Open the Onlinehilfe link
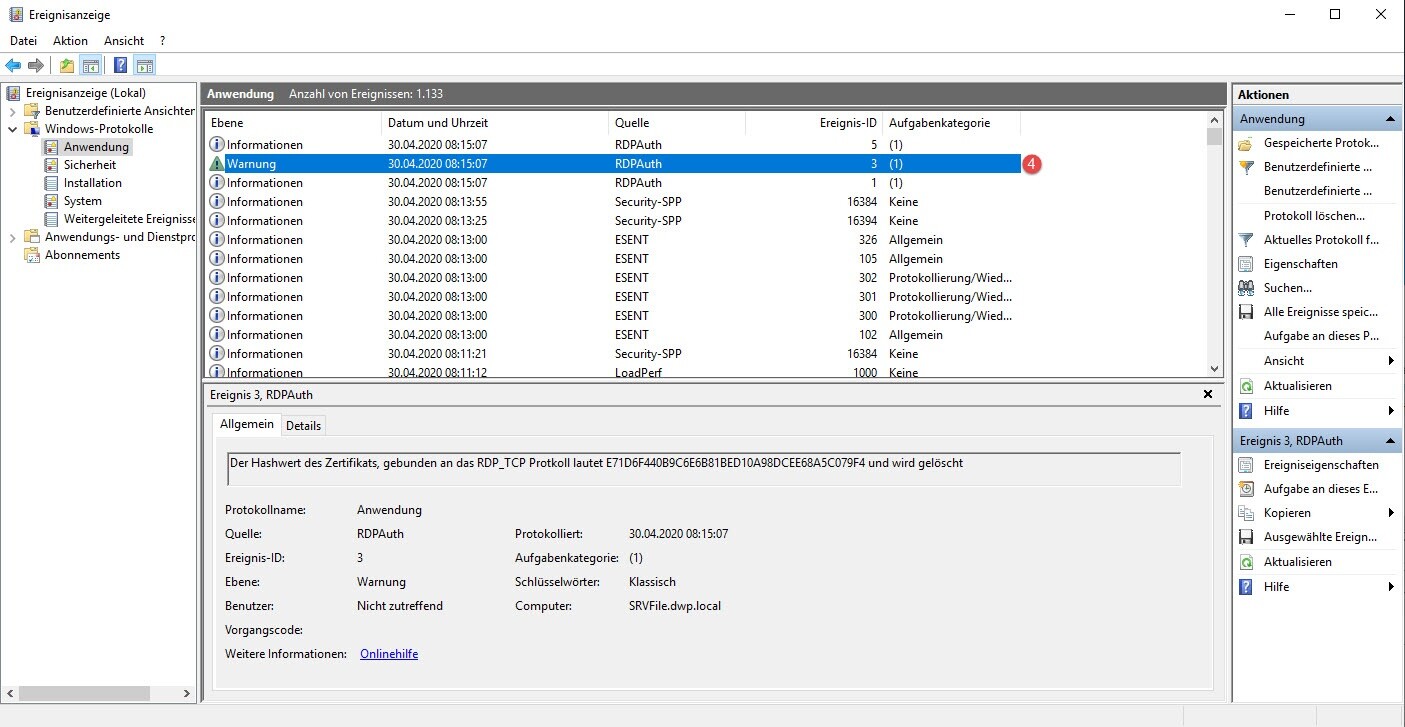This screenshot has height=727, width=1405. pyautogui.click(x=388, y=654)
